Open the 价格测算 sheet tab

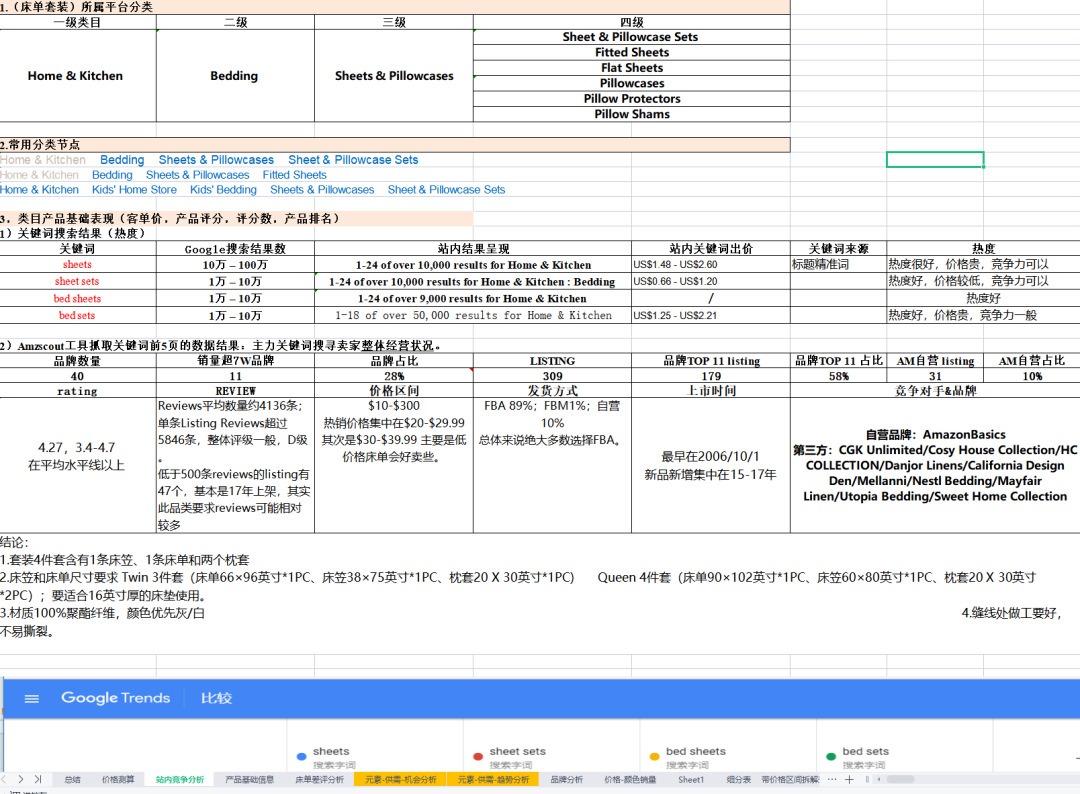(118, 780)
